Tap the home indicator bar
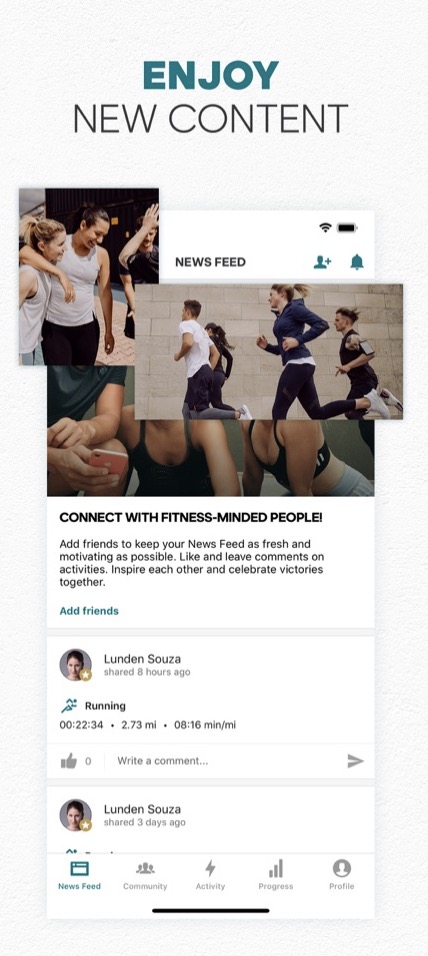The width and height of the screenshot is (428, 956). 210,910
